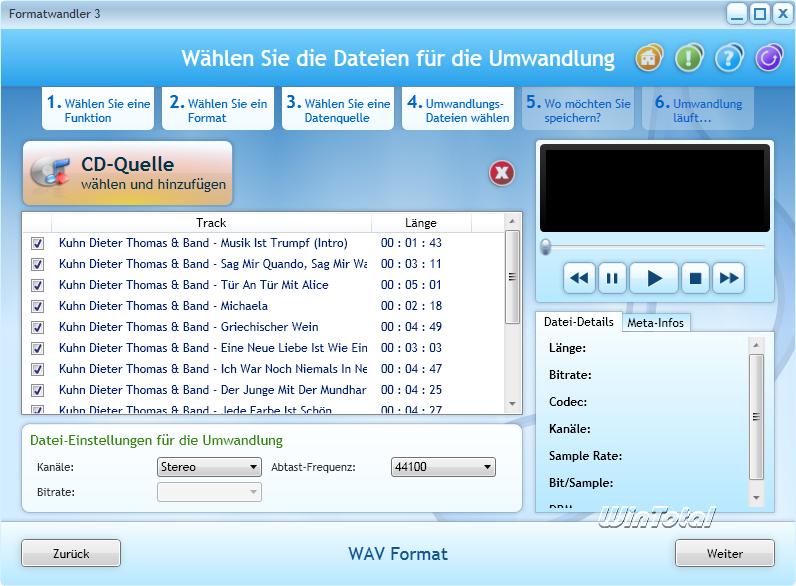Click track list scrollbar up arrow
Screen dimensions: 796x586
click(x=512, y=221)
